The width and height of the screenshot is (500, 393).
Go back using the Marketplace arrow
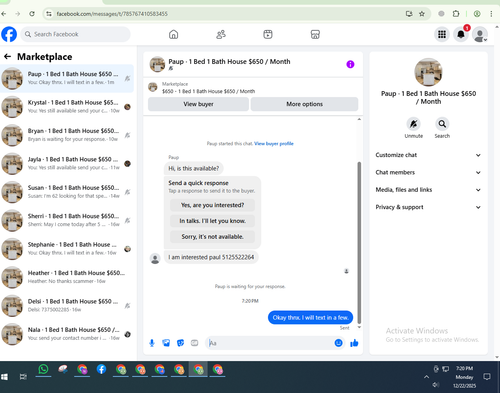coord(7,57)
